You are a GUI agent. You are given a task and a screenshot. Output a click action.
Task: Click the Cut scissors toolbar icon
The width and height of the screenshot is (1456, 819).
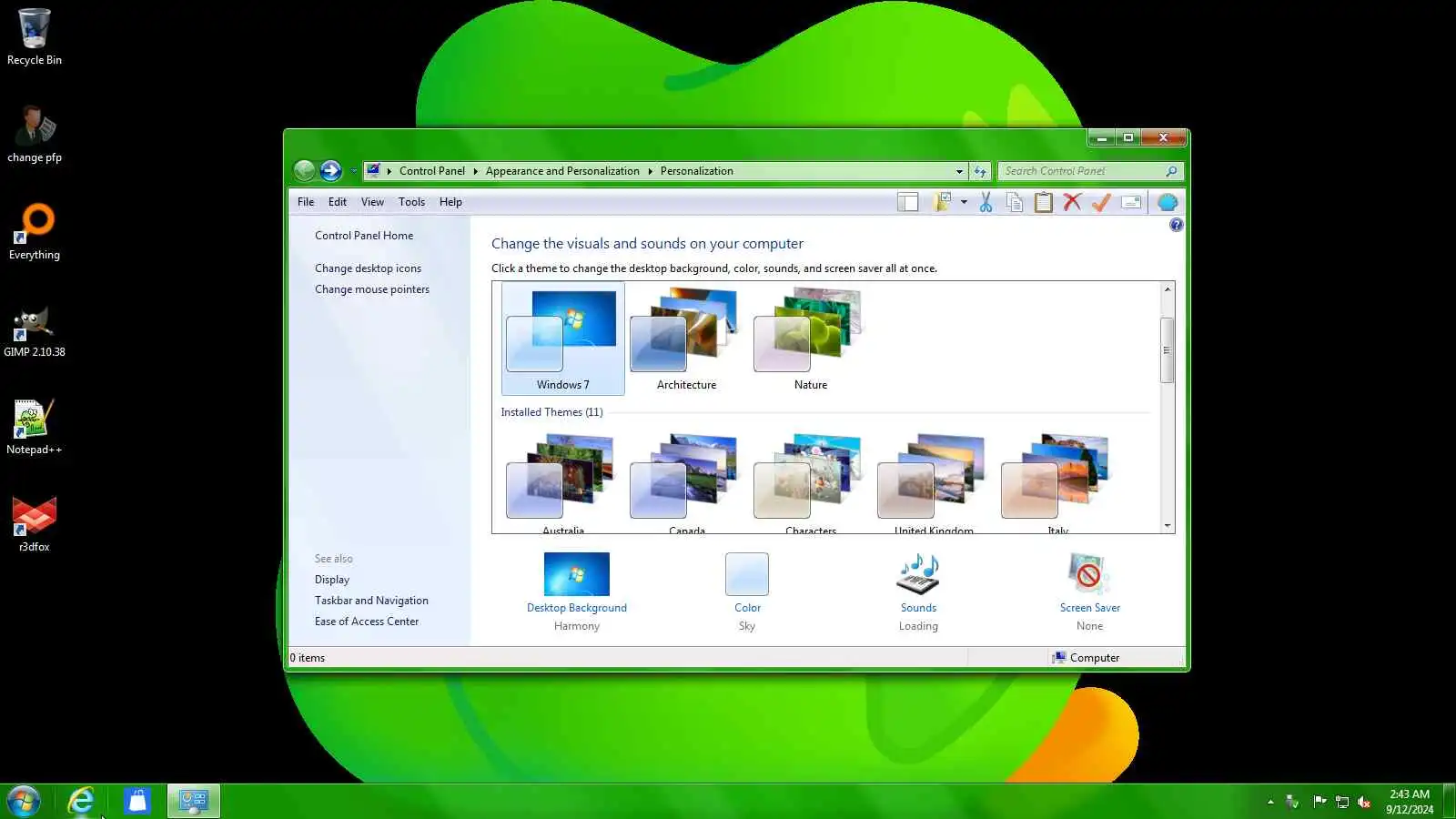pyautogui.click(x=986, y=202)
